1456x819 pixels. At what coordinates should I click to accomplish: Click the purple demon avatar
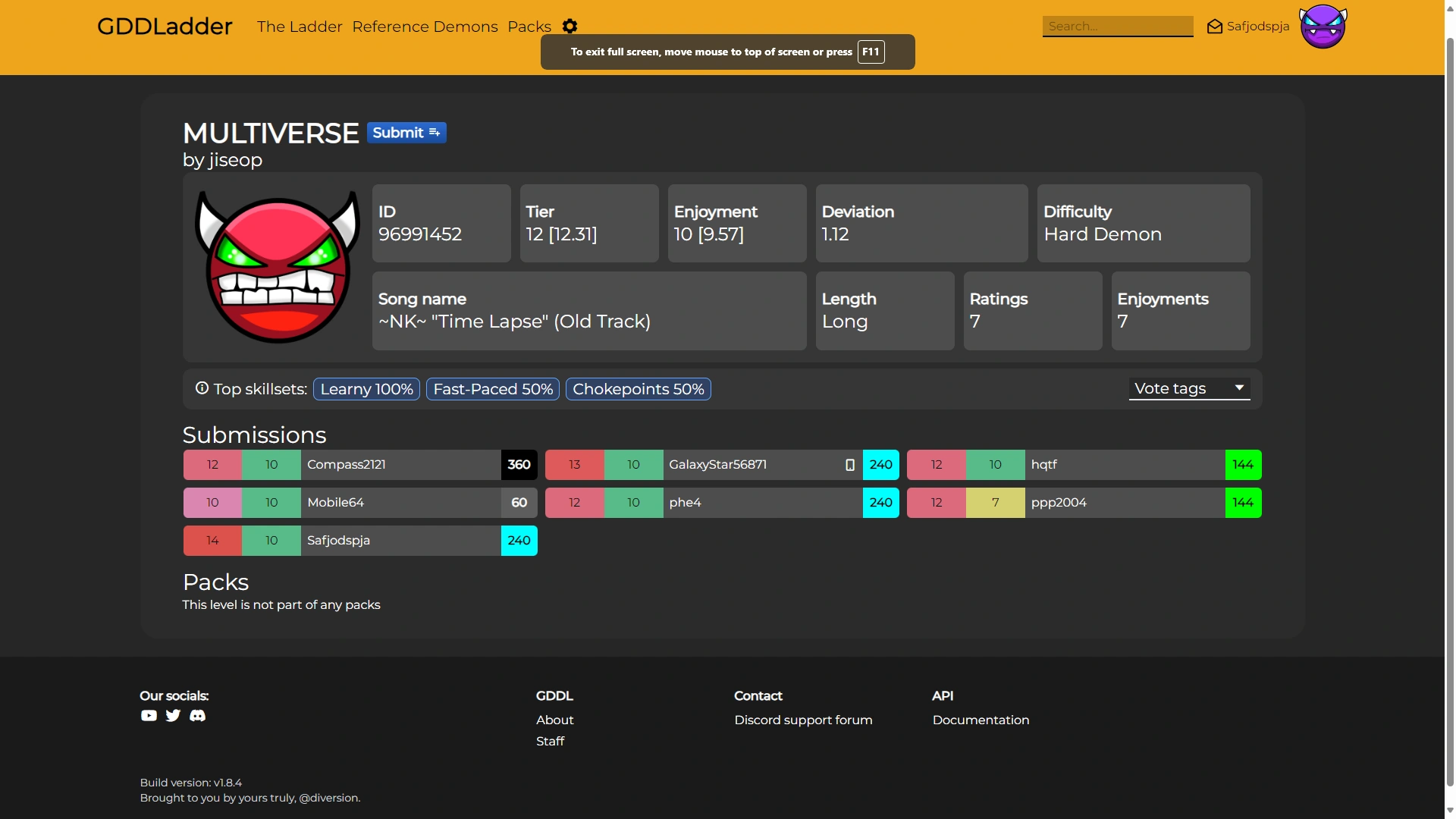(1323, 26)
